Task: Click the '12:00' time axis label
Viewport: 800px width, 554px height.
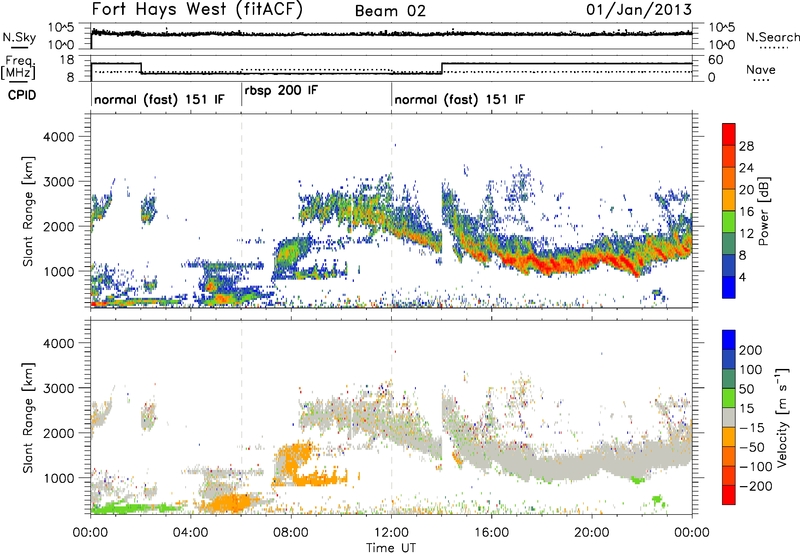Action: [391, 533]
